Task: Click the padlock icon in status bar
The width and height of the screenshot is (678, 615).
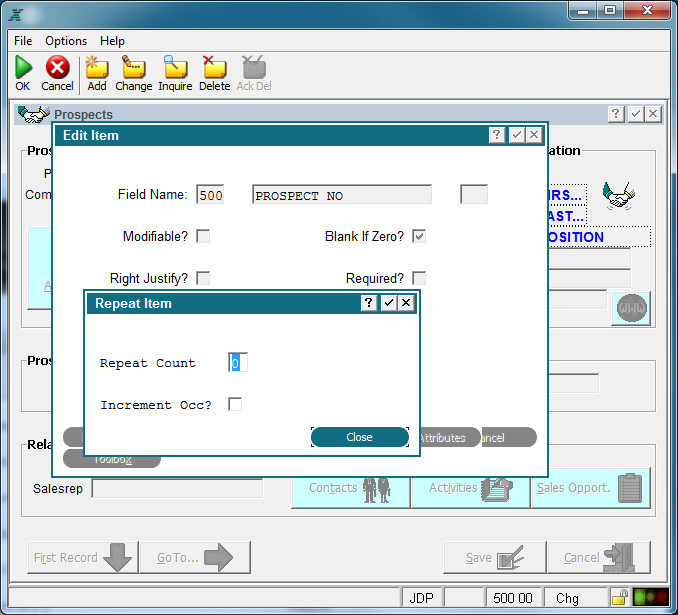Action: pos(620,598)
